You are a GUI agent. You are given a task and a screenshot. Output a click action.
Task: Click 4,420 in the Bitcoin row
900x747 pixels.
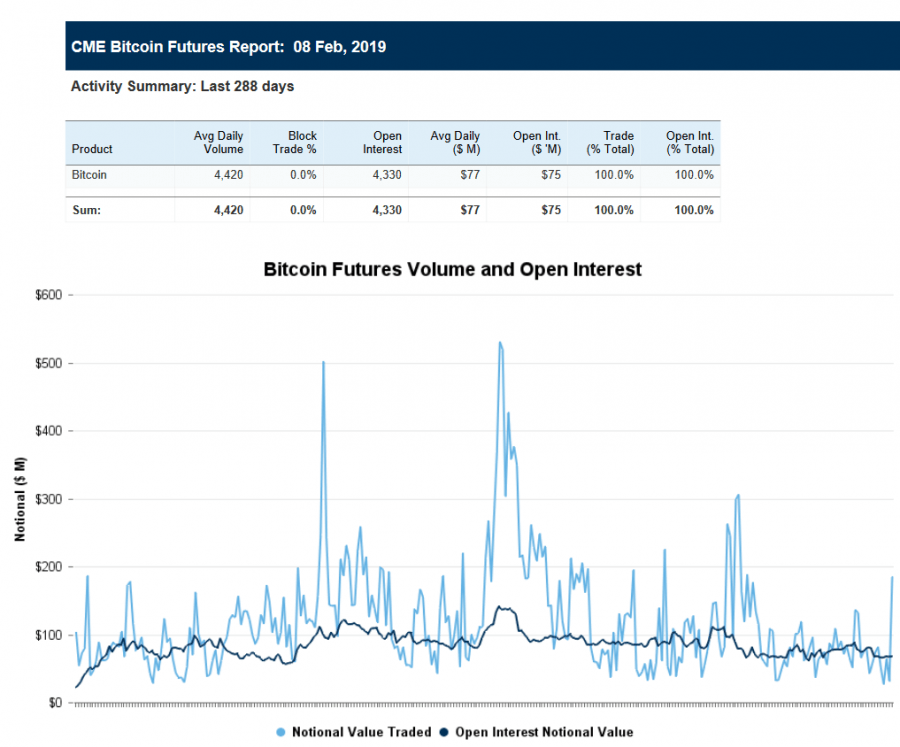pyautogui.click(x=228, y=175)
